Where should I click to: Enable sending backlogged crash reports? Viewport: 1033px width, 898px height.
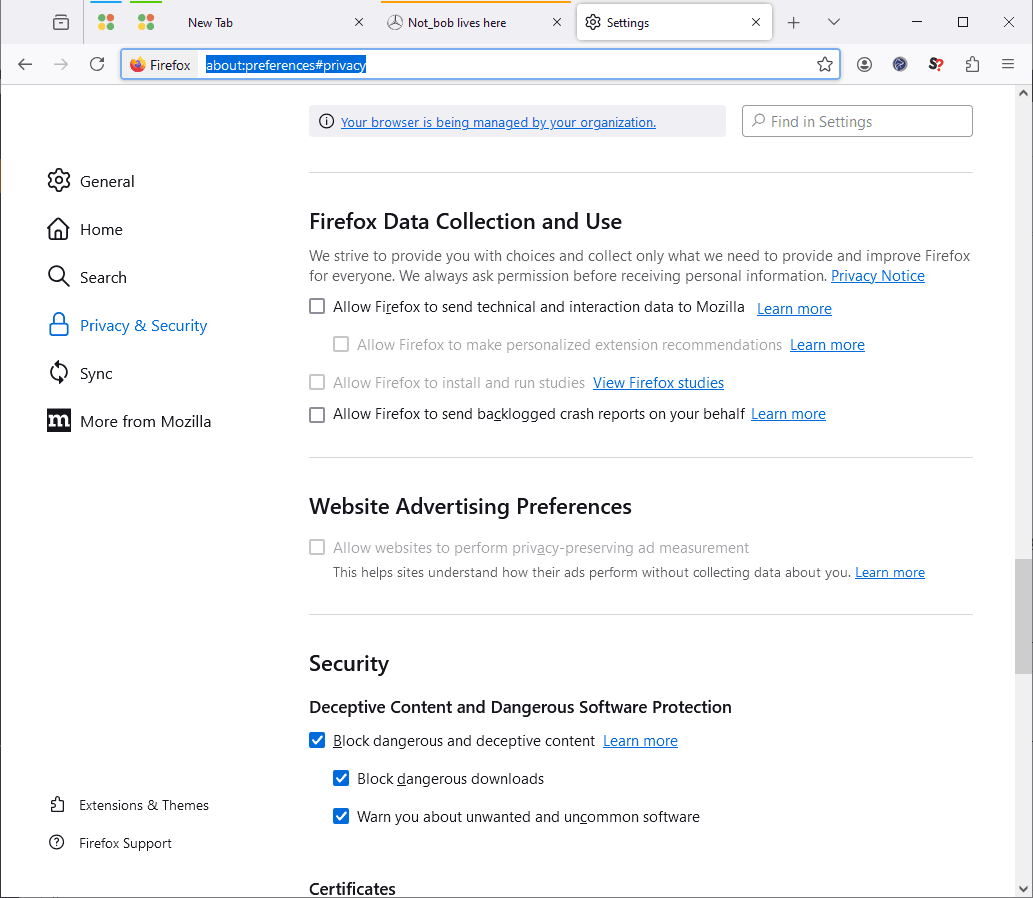pyautogui.click(x=317, y=414)
